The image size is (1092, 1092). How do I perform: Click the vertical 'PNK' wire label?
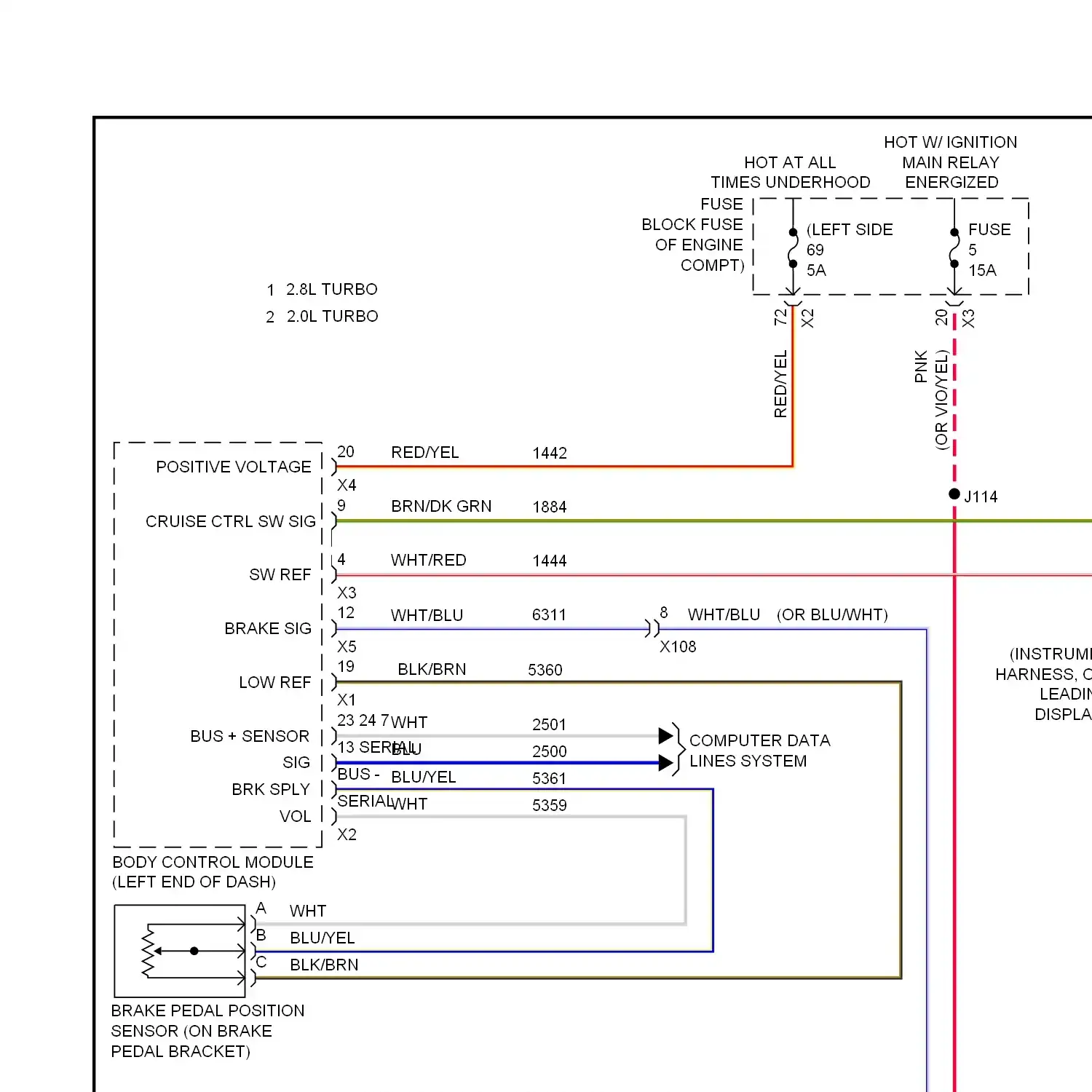pyautogui.click(x=921, y=366)
